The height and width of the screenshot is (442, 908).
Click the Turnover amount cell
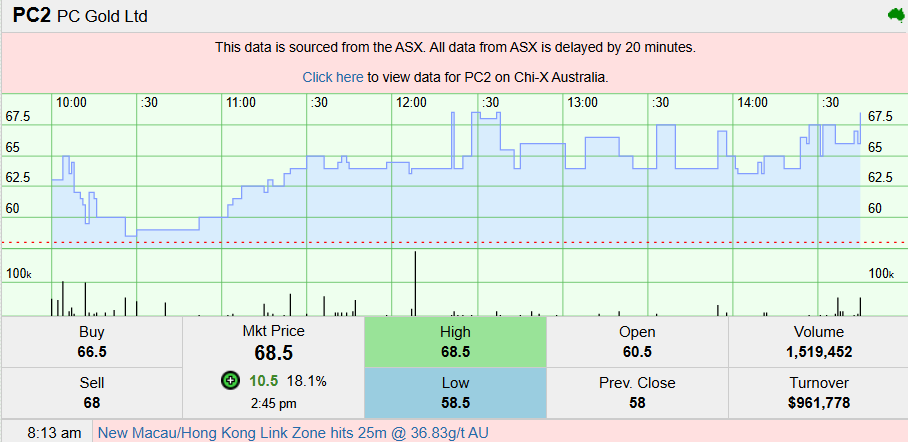[818, 393]
